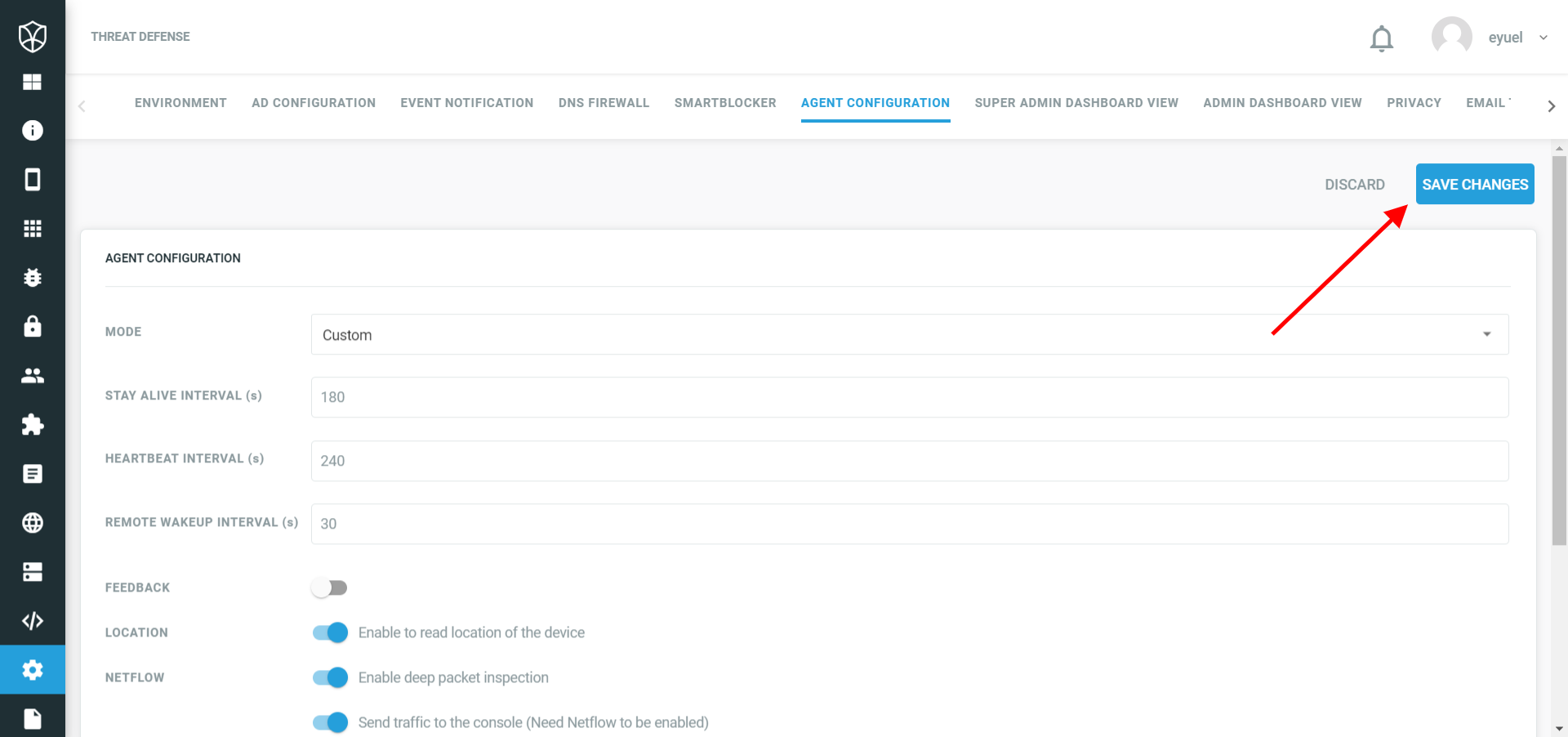The width and height of the screenshot is (1568, 737).
Task: Switch to the DNS Firewall tab
Action: 604,103
